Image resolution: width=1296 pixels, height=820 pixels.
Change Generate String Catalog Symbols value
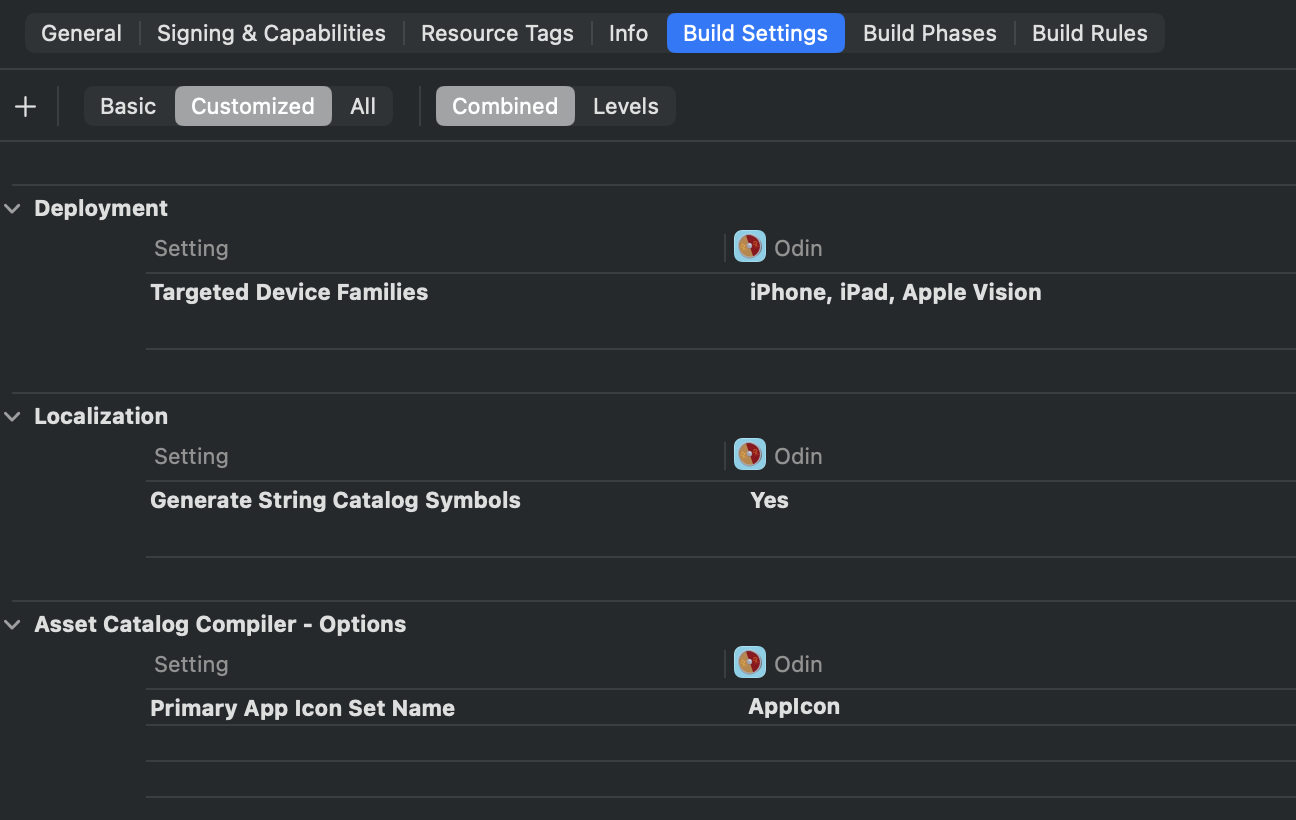[x=769, y=500]
